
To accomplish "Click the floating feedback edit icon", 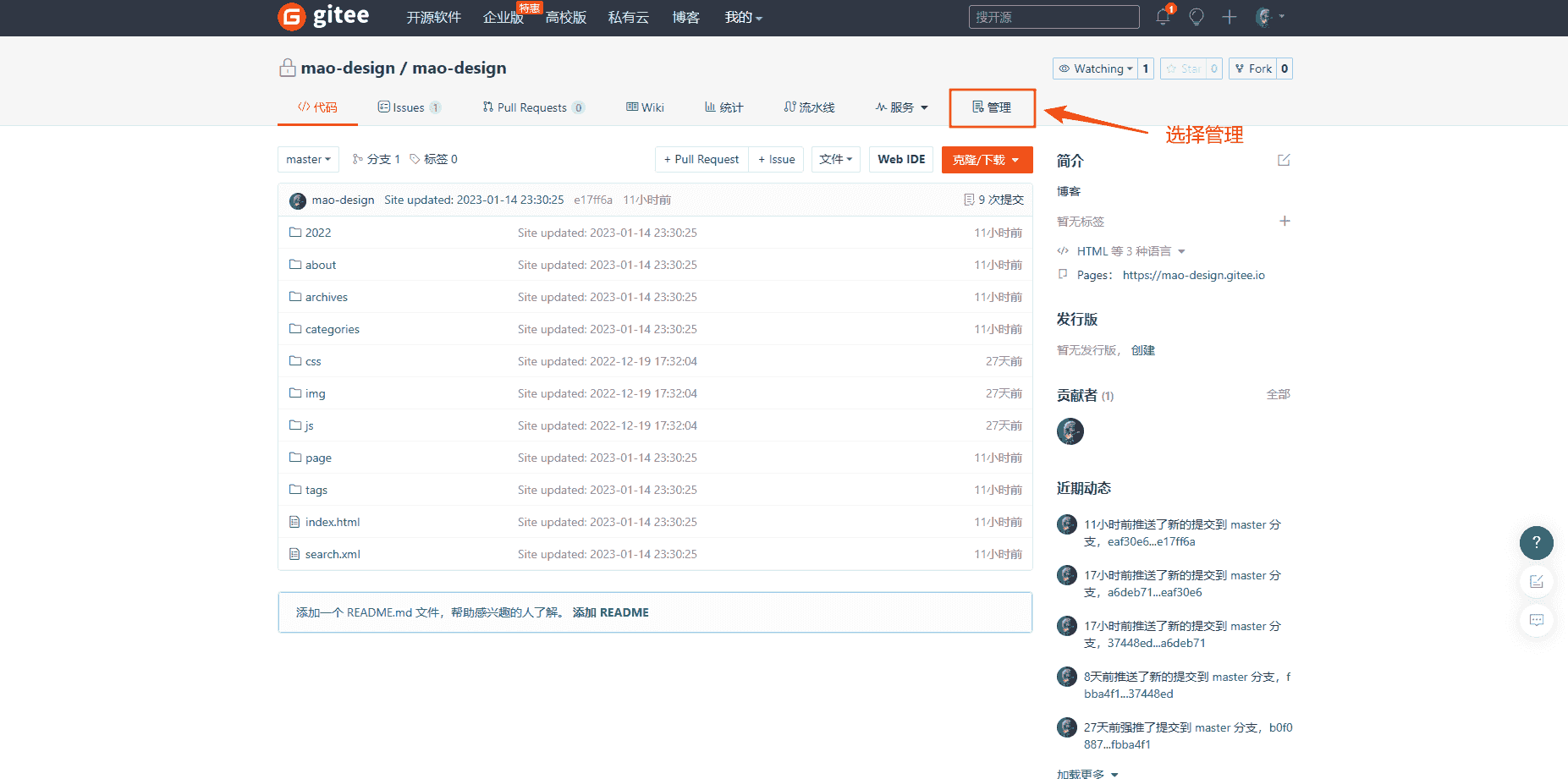I will [1536, 581].
